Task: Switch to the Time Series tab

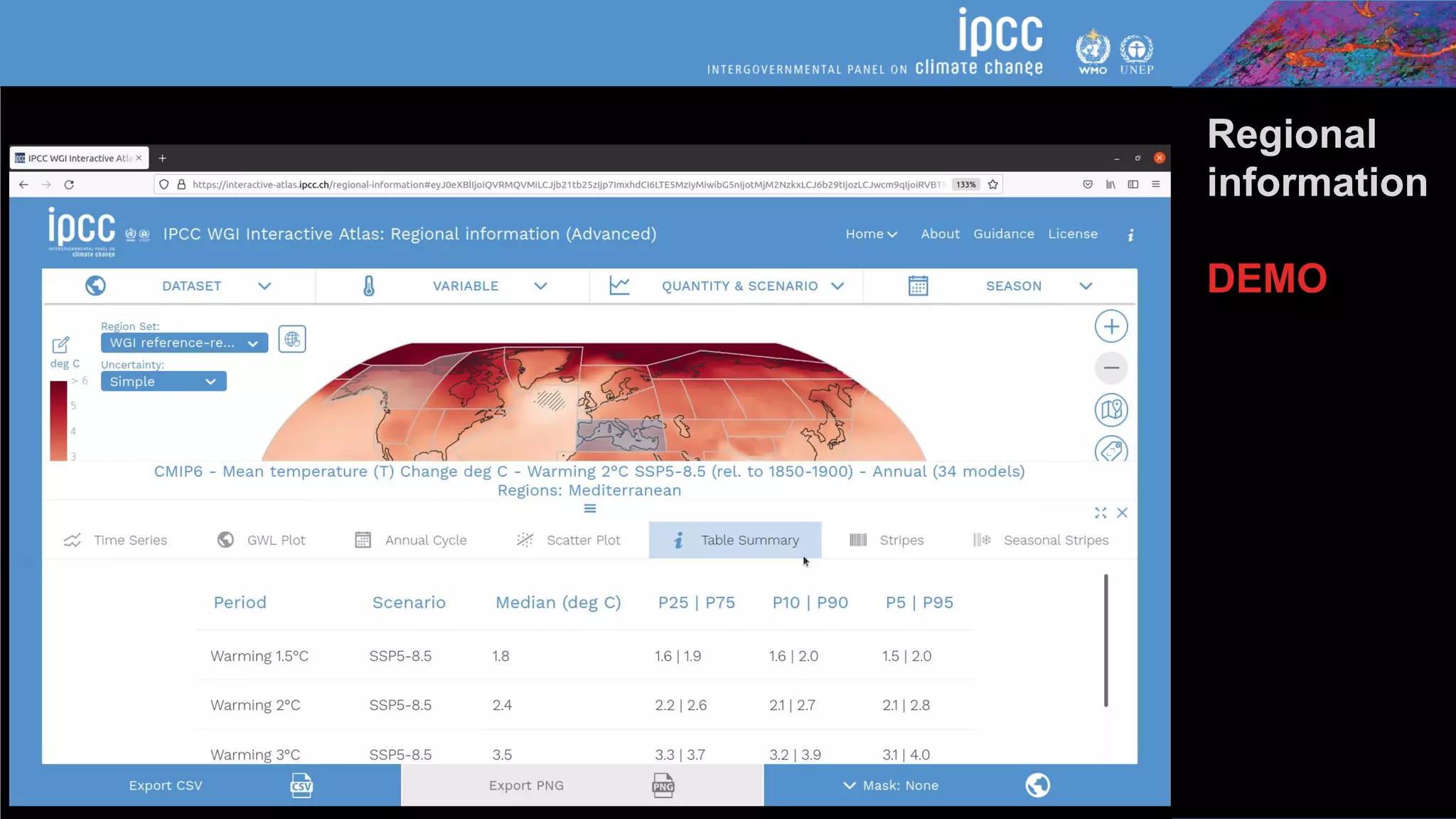Action: [116, 540]
